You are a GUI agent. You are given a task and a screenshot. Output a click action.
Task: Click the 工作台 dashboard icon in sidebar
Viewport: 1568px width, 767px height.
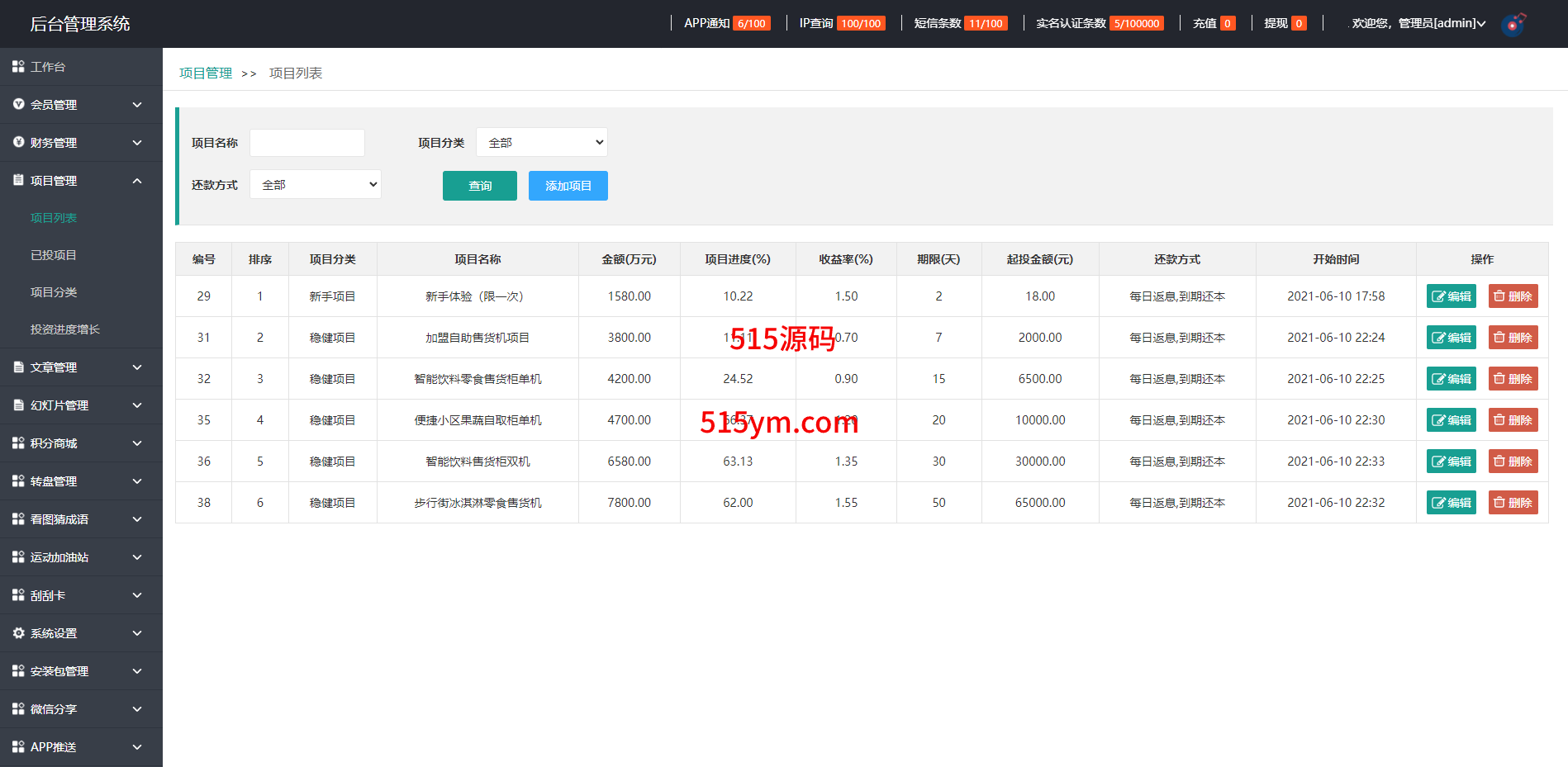[x=18, y=67]
